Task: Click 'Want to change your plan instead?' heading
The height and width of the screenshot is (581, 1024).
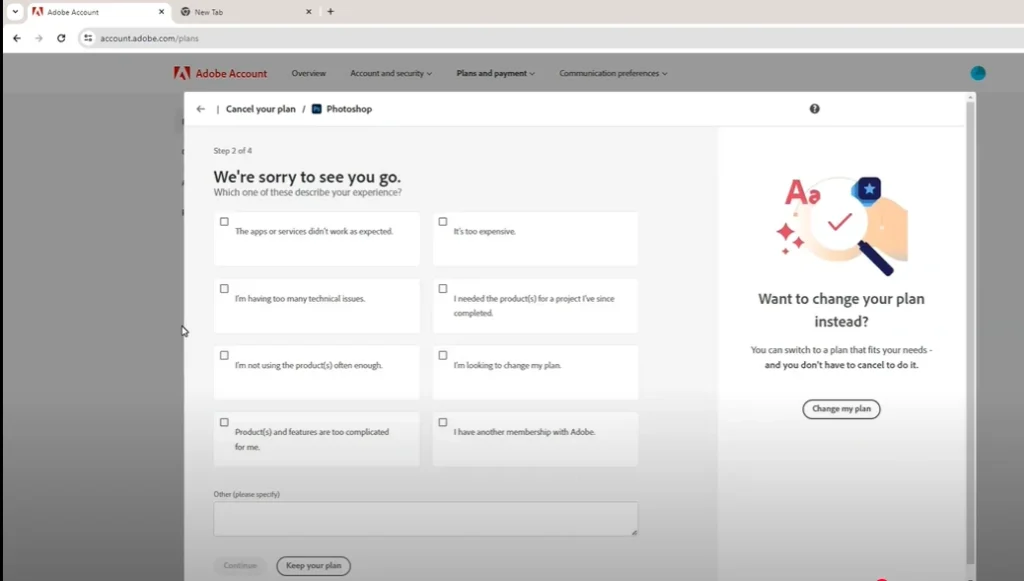Action: click(841, 310)
